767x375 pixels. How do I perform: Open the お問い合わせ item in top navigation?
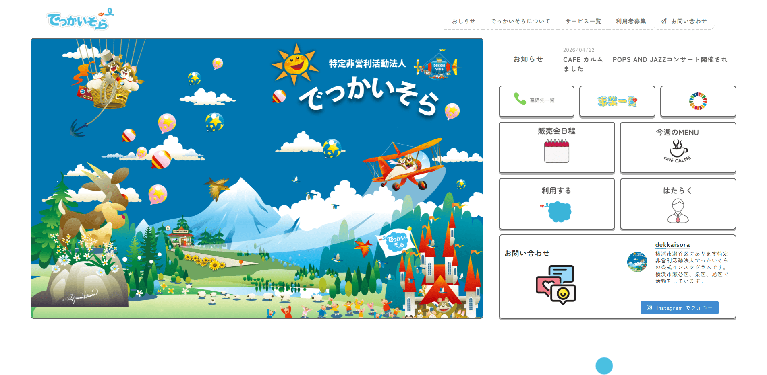pyautogui.click(x=684, y=22)
